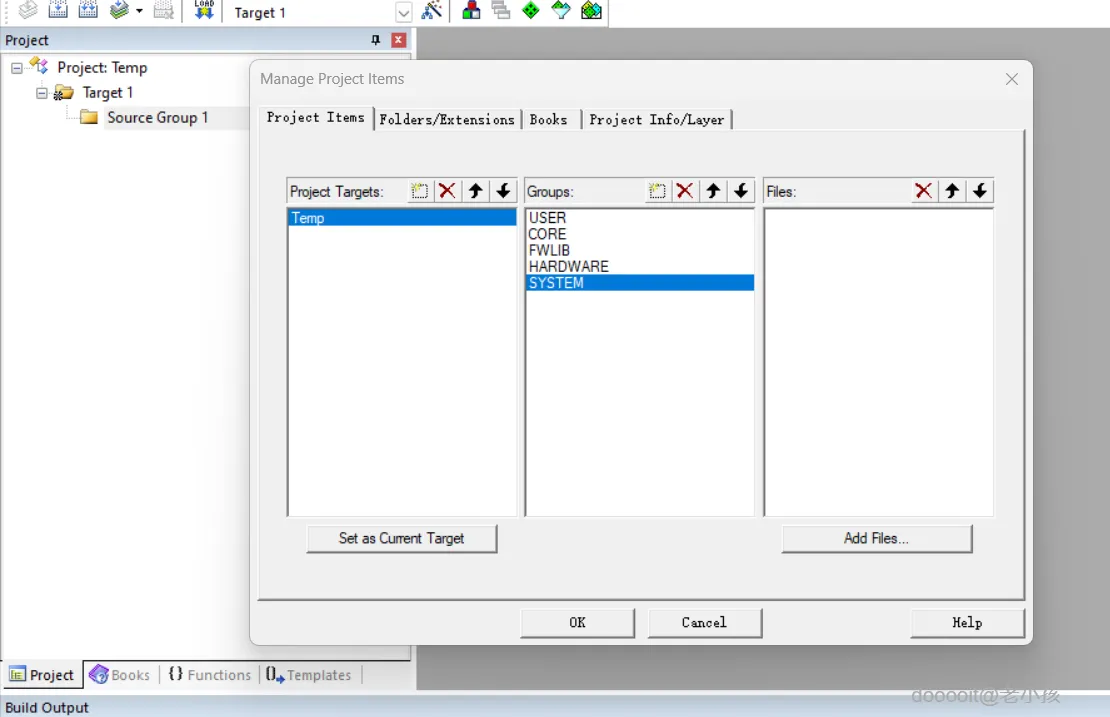Move project target down
Image resolution: width=1110 pixels, height=717 pixels.
(503, 191)
